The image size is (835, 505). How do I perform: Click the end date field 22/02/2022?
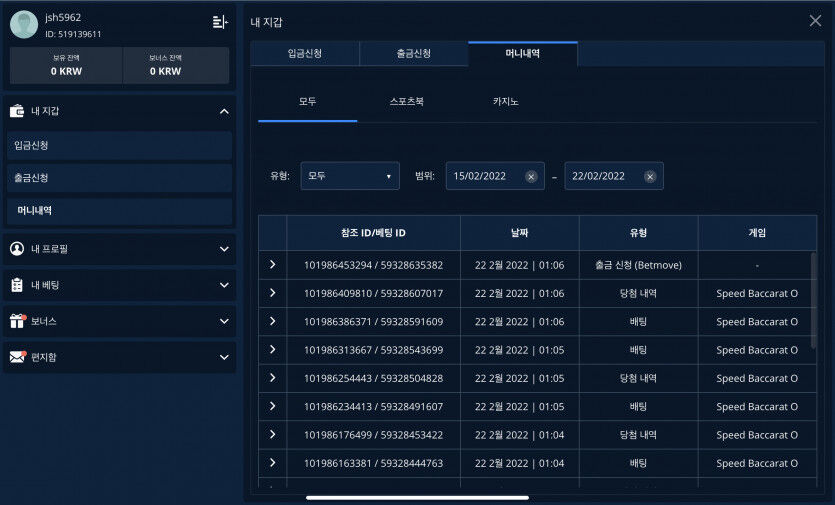tap(613, 176)
